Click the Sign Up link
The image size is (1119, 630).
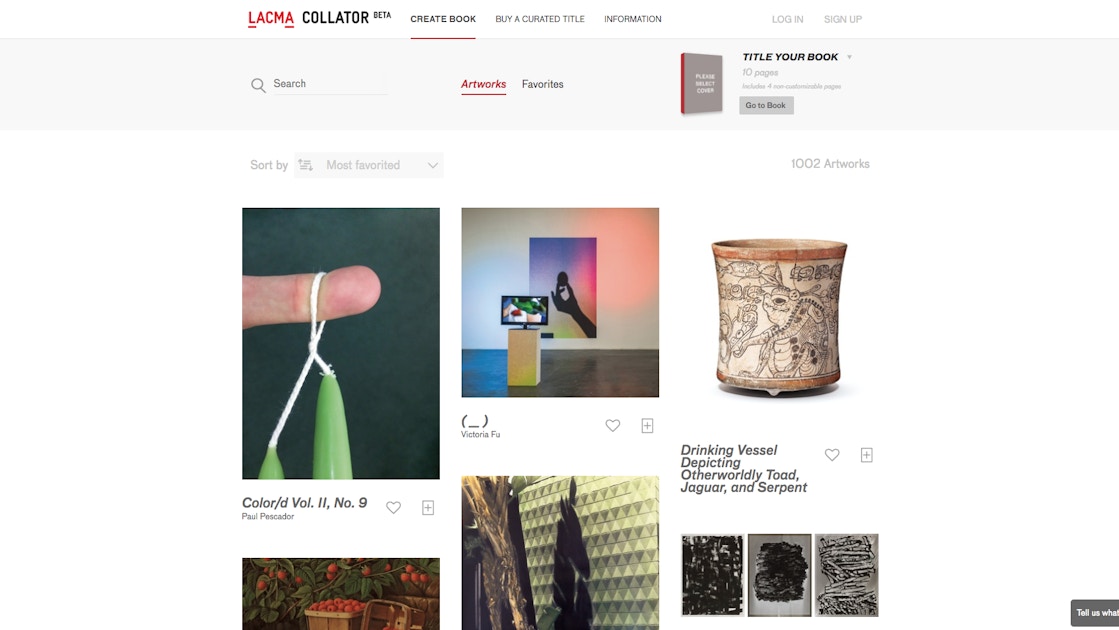(843, 19)
